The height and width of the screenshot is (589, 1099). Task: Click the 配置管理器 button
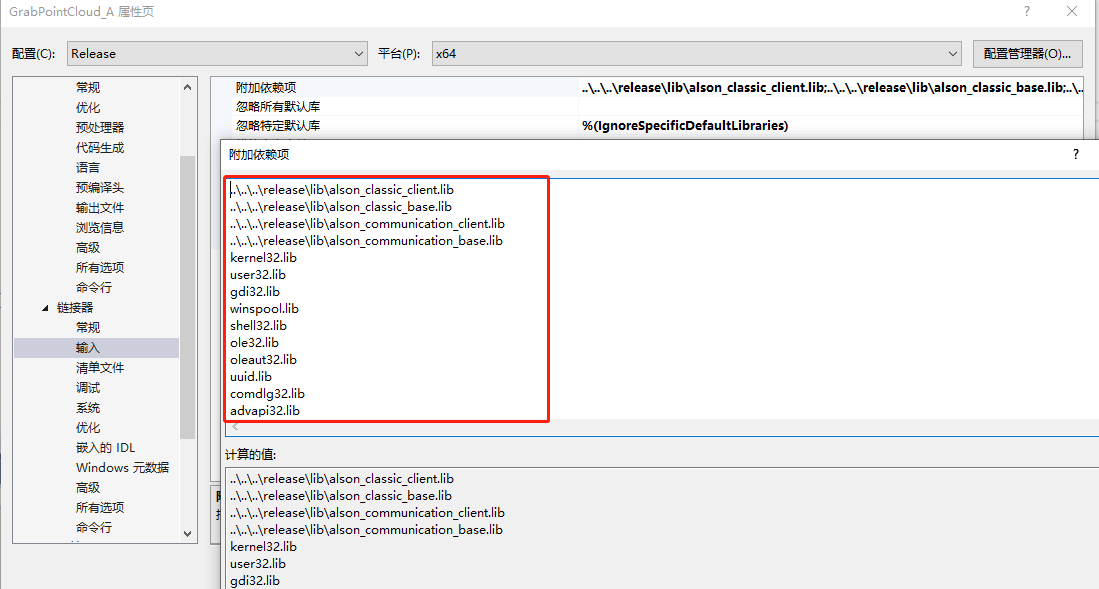click(x=1027, y=54)
